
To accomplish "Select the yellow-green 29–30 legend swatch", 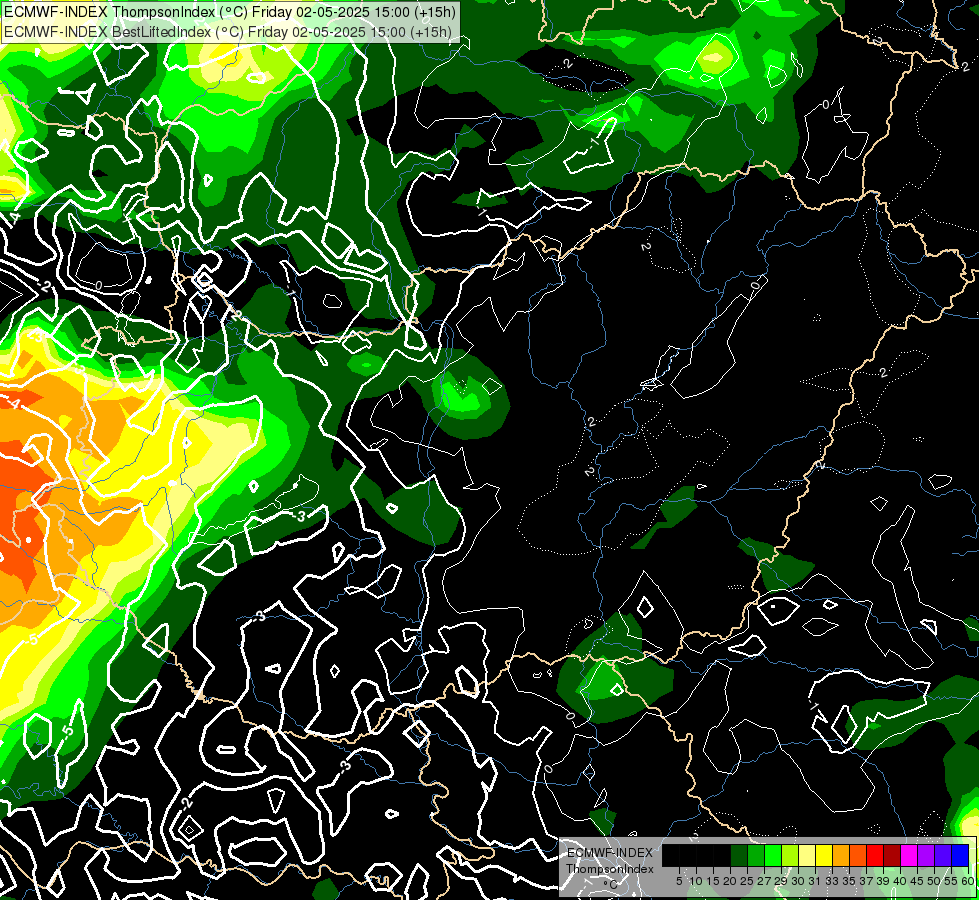I will (790, 855).
